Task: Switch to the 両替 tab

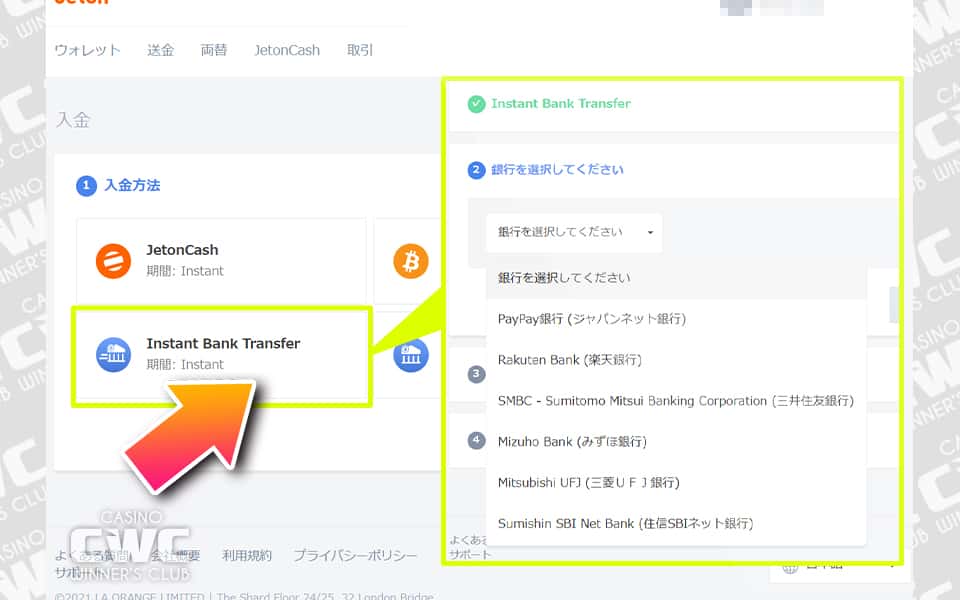Action: (214, 50)
